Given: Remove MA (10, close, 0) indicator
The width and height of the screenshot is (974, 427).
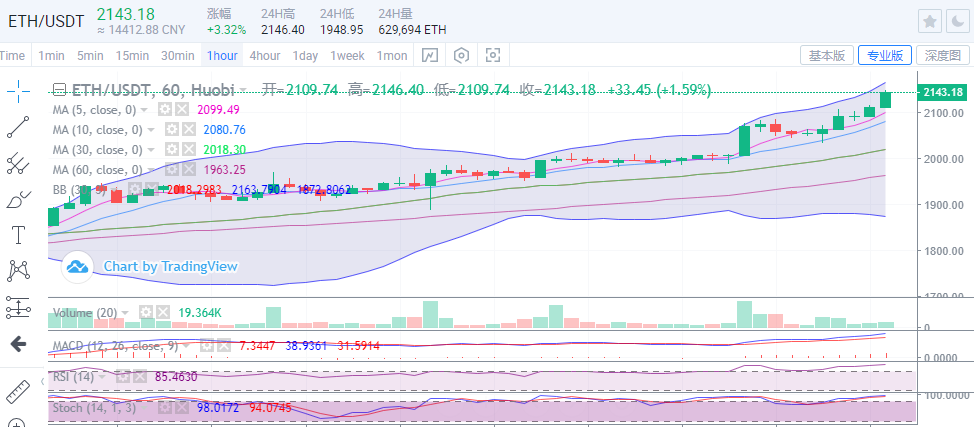Looking at the screenshot, I should click(x=188, y=130).
